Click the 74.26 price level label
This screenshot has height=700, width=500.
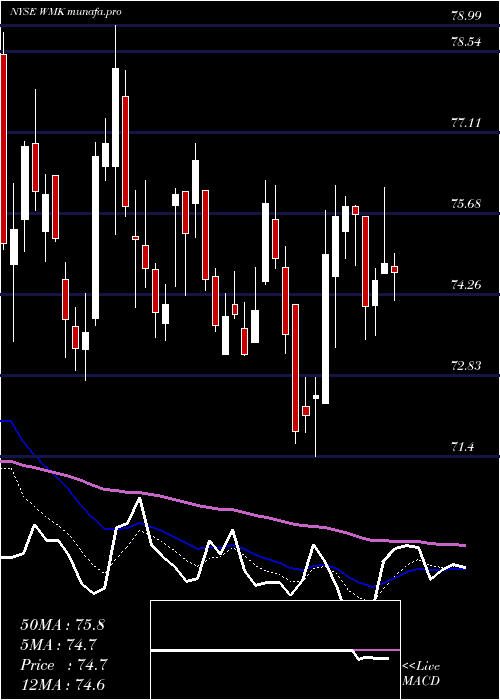coord(466,284)
